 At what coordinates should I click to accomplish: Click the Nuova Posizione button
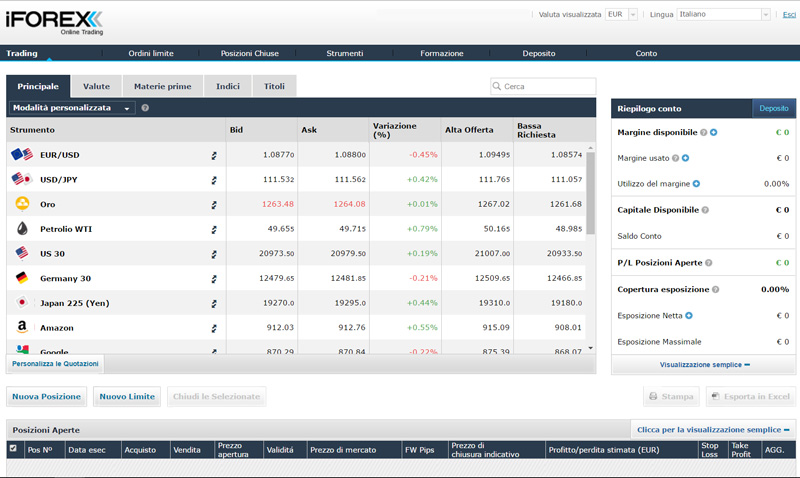point(46,396)
